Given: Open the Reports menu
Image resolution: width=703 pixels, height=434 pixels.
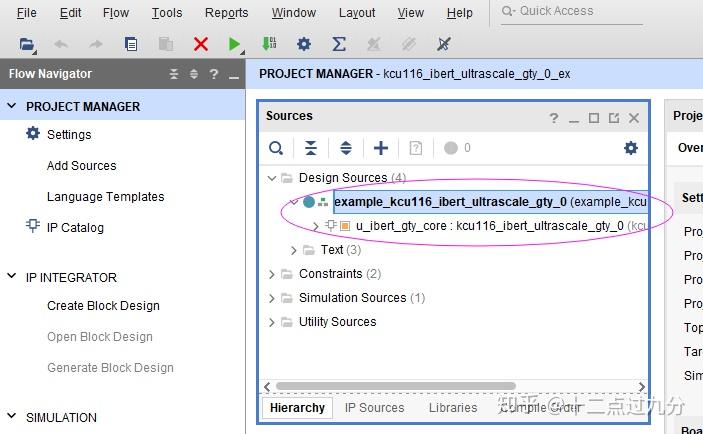Looking at the screenshot, I should tap(226, 13).
